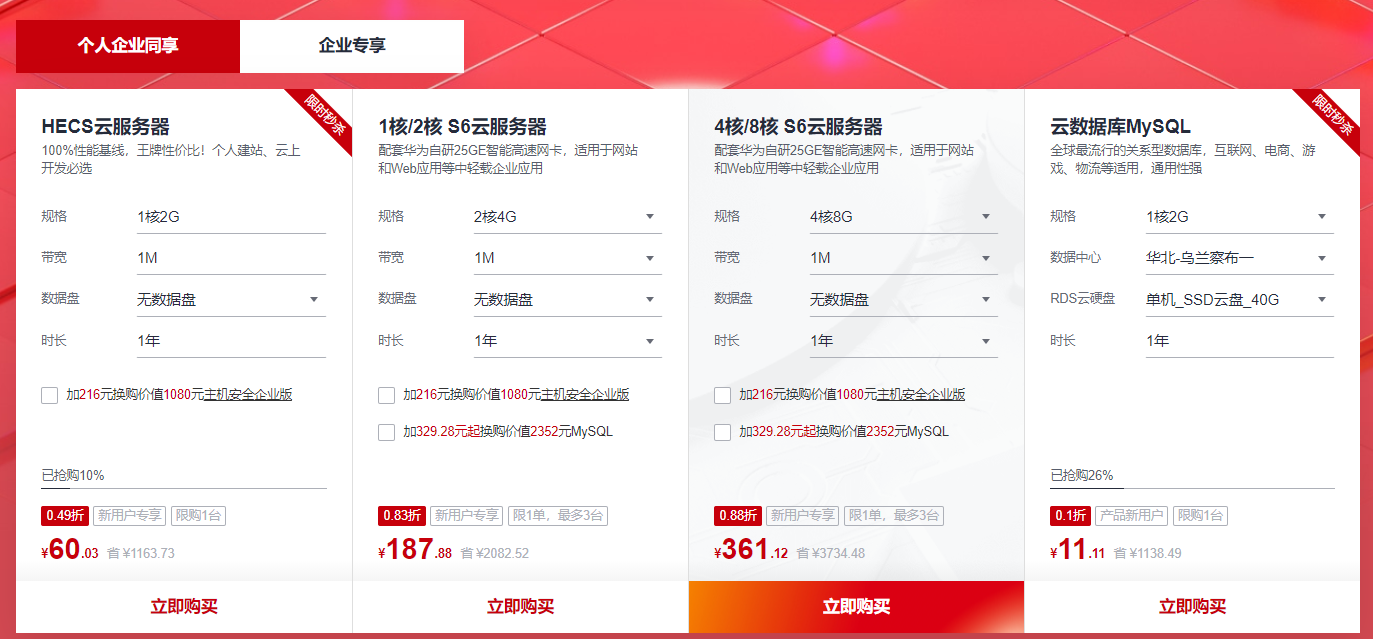Screen dimensions: 1373x639
Task: Click the 0.49折 discount badge
Action: 65,516
